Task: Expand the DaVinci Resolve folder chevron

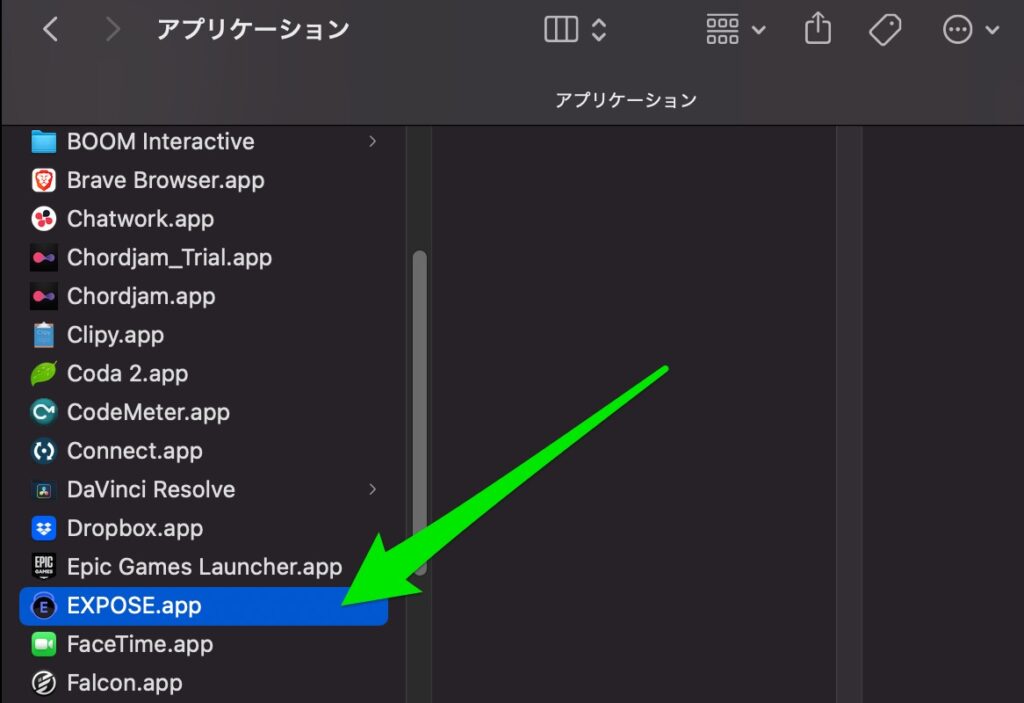Action: tap(373, 489)
